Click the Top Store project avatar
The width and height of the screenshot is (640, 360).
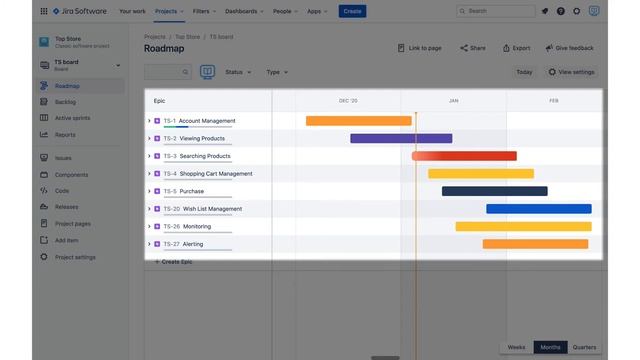pos(44,42)
